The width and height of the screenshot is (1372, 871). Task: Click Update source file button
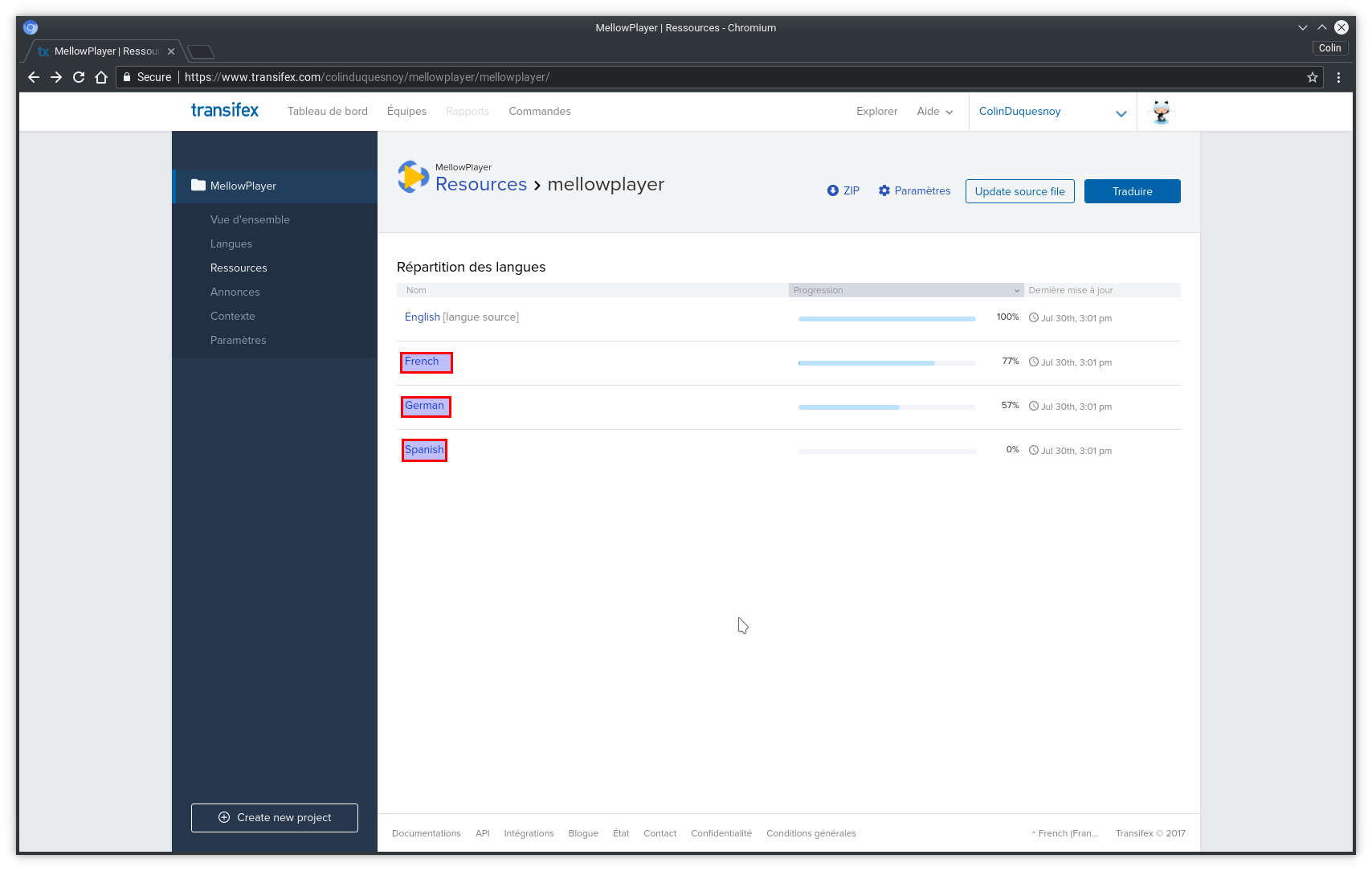pyautogui.click(x=1020, y=191)
